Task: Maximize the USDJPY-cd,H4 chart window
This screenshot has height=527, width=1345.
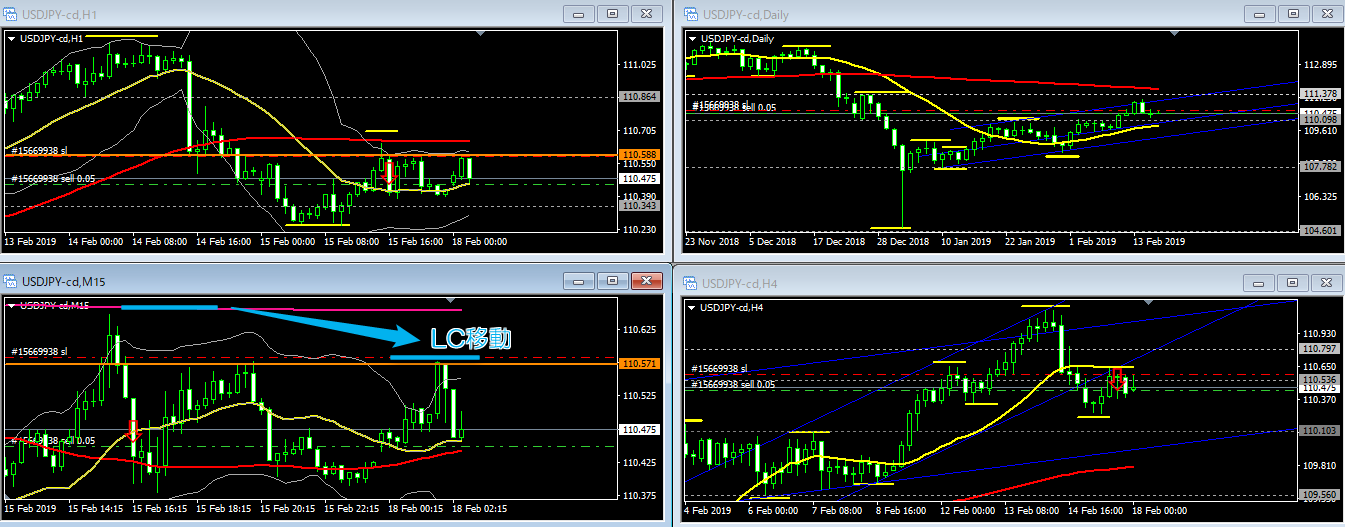Action: point(1291,283)
